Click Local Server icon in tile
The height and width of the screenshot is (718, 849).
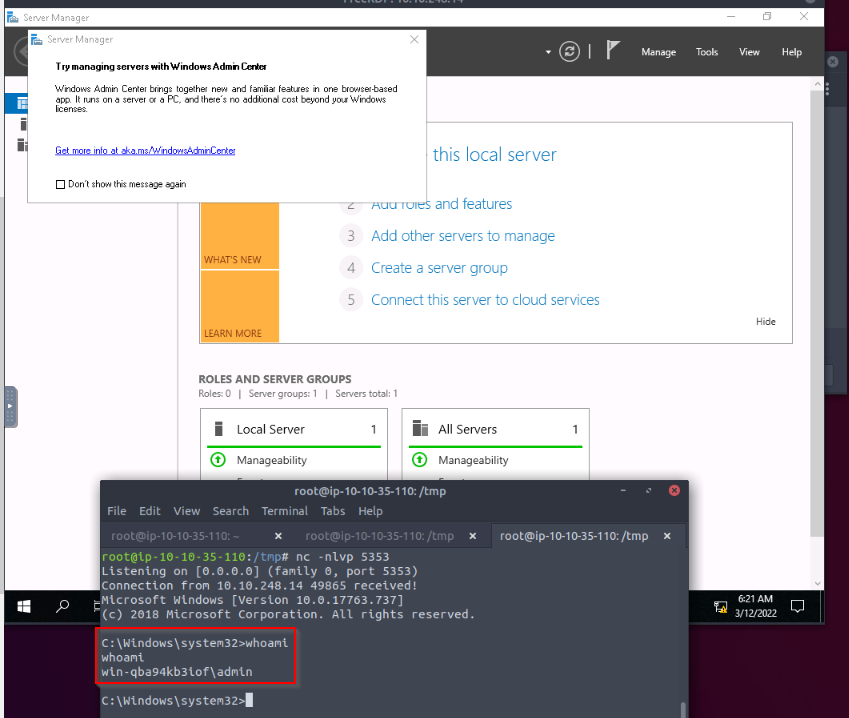coord(219,429)
